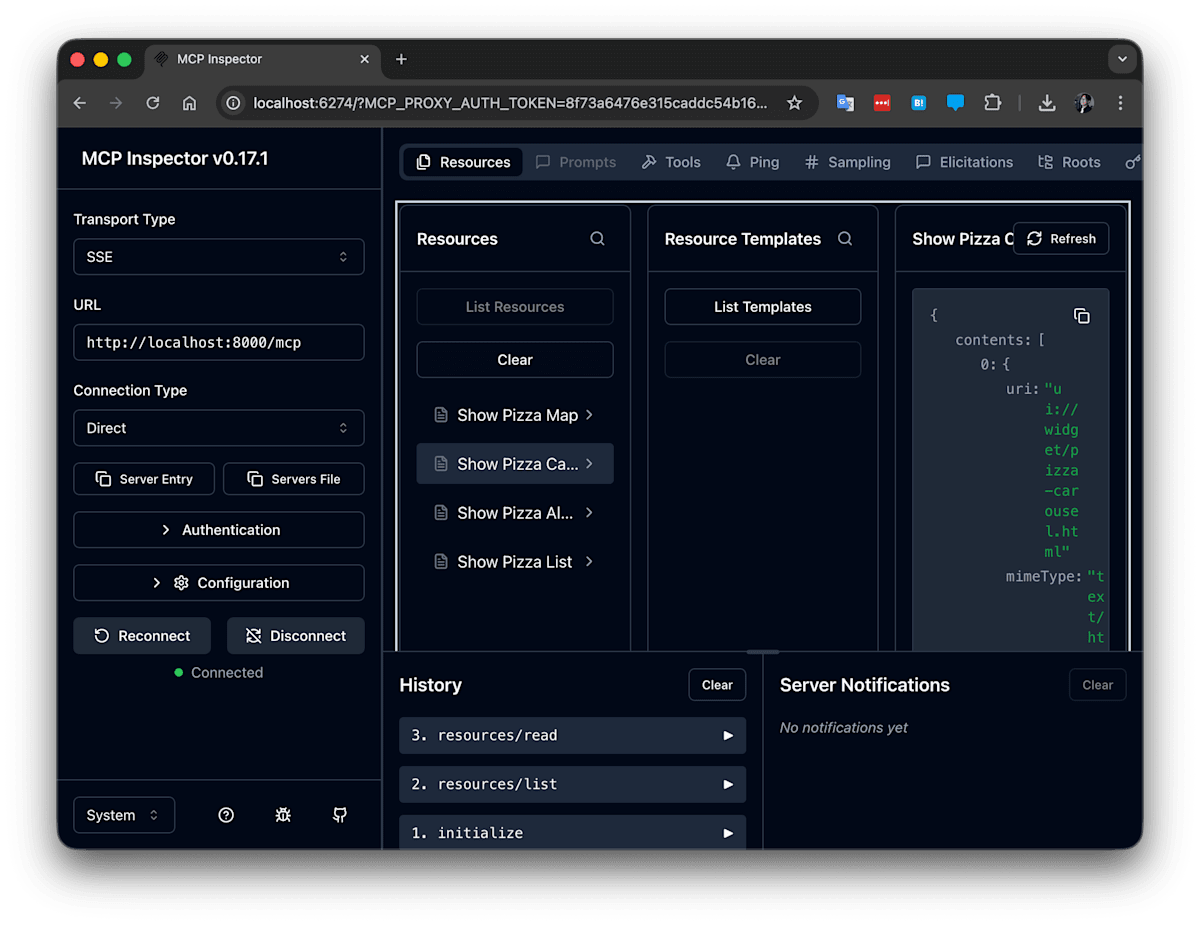Image resolution: width=1200 pixels, height=925 pixels.
Task: Click the List Resources button
Action: pyautogui.click(x=515, y=307)
